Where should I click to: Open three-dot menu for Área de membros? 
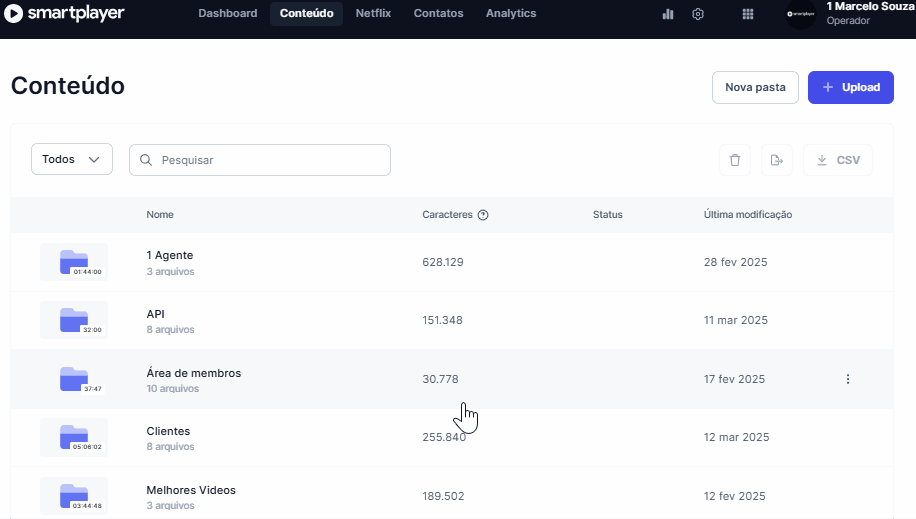pos(848,379)
